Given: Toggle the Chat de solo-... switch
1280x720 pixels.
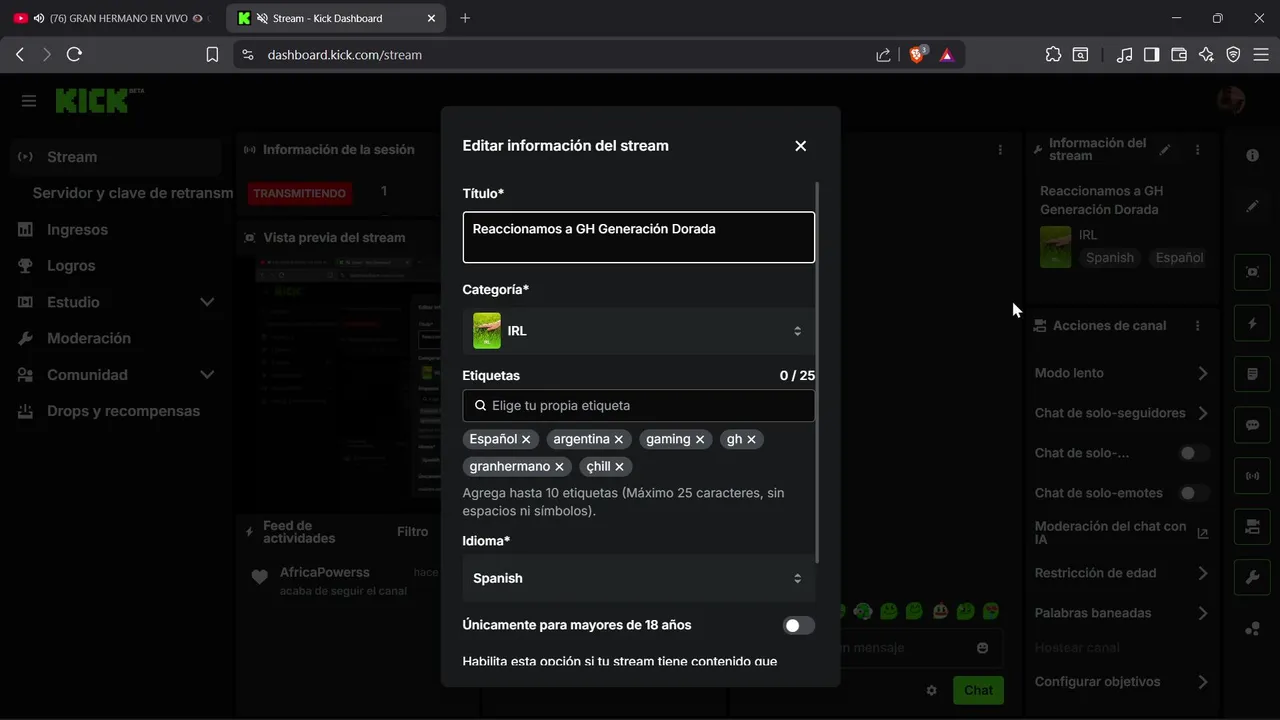Looking at the screenshot, I should coord(1192,453).
